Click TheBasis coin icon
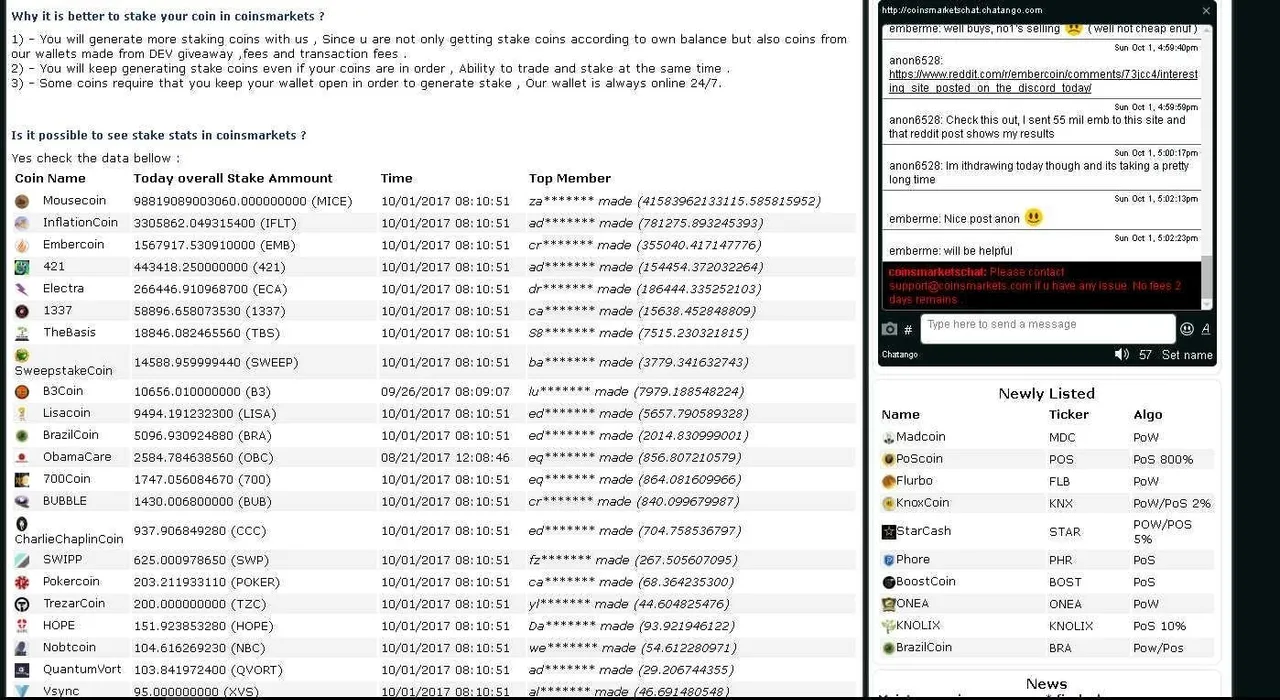This screenshot has width=1280, height=700. point(22,334)
